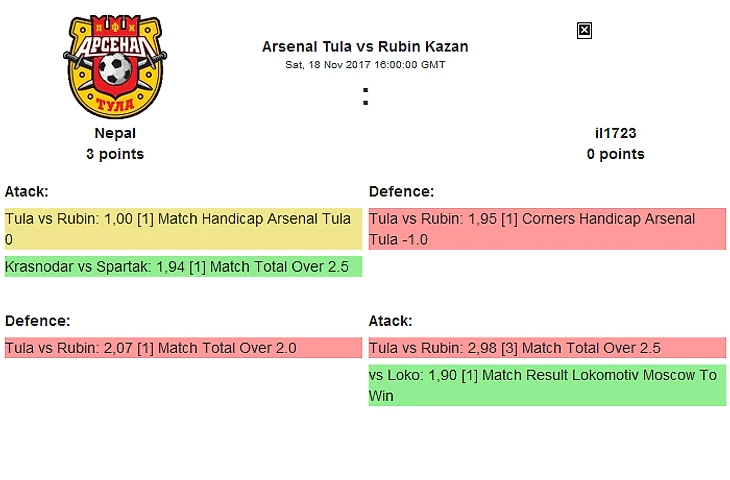
Task: Click the Arsenal Tula club logo
Action: (x=115, y=67)
